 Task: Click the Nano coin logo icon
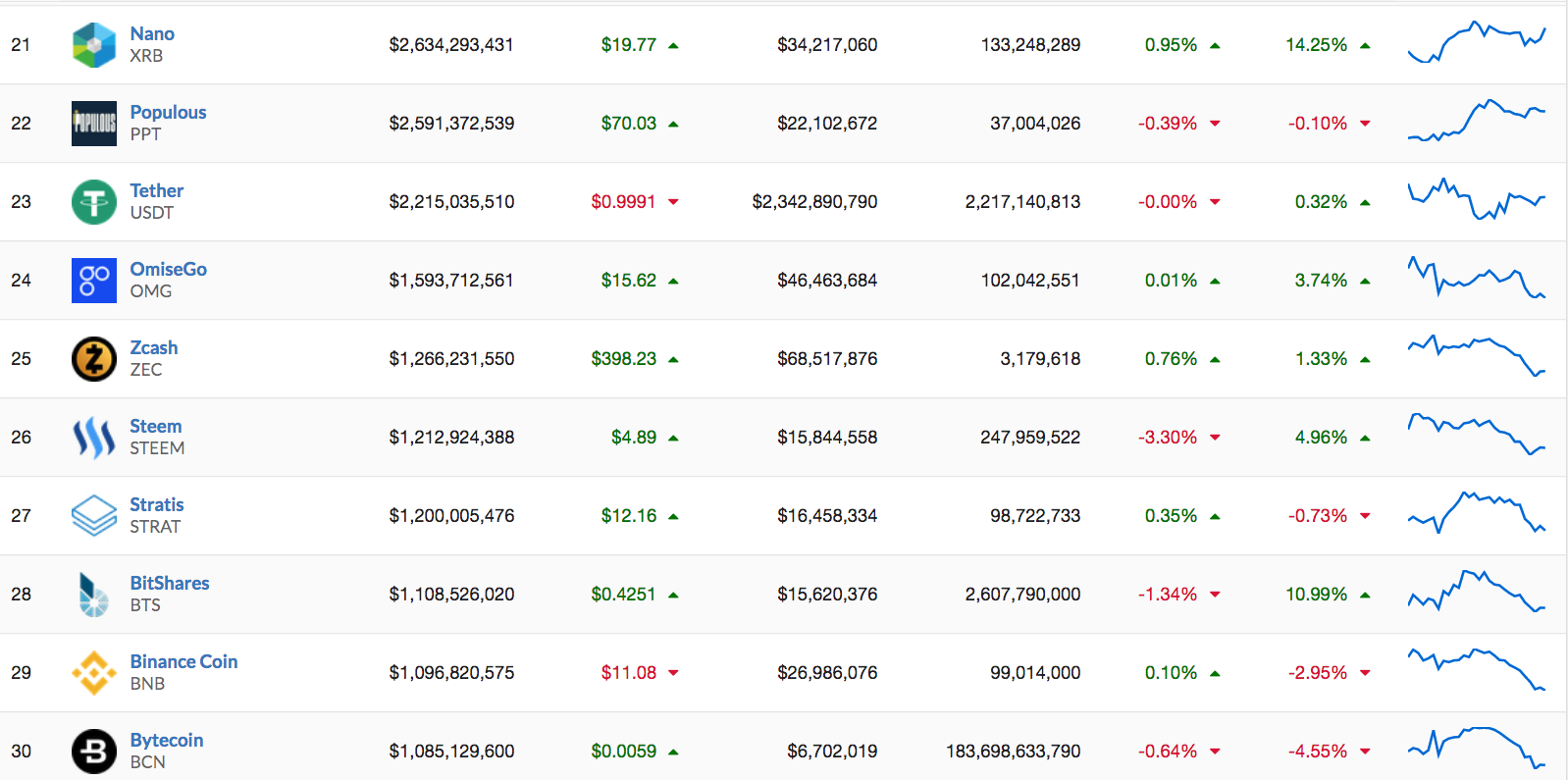point(94,45)
